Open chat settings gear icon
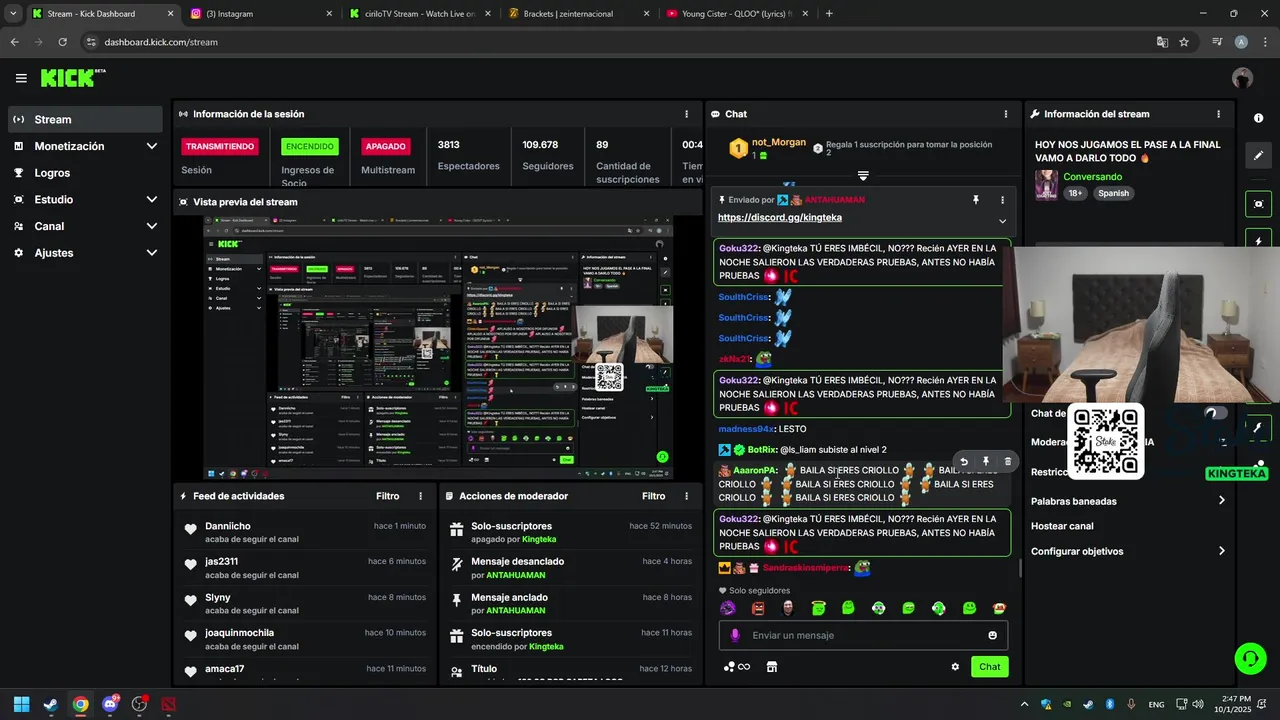 (955, 667)
